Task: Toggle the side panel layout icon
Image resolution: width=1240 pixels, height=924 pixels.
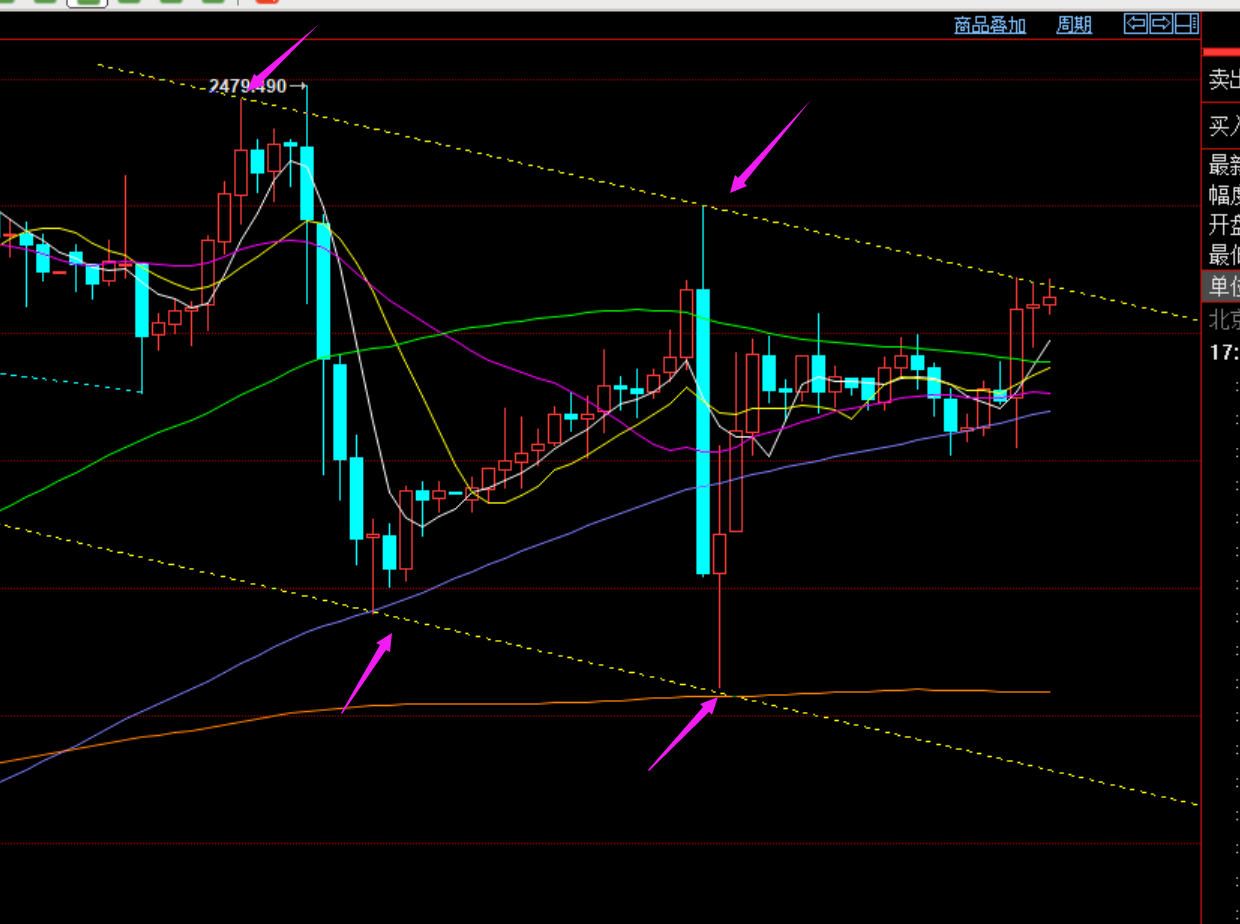Action: click(1187, 23)
